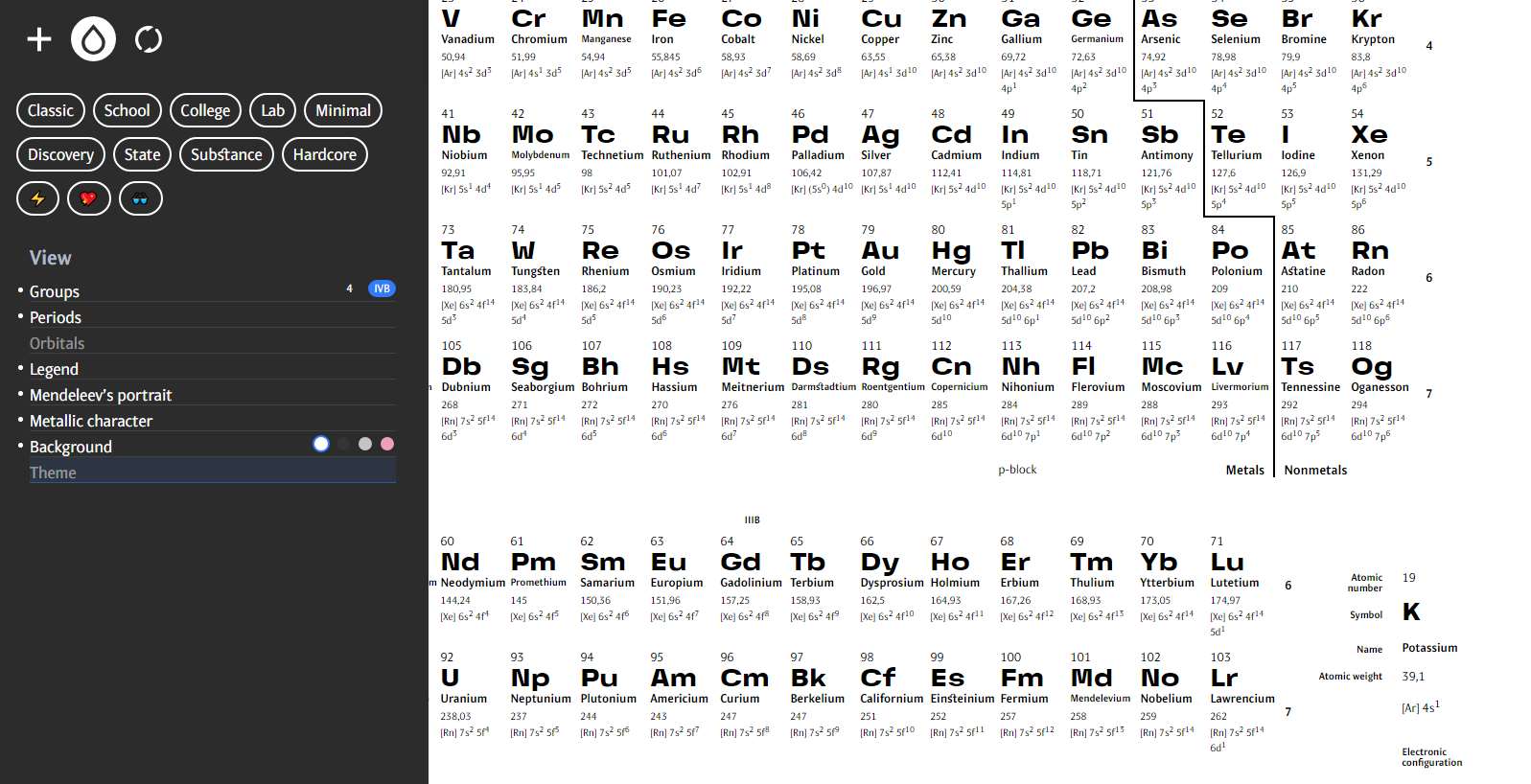Image resolution: width=1531 pixels, height=784 pixels.
Task: Toggle Periods display on or off
Action: click(x=56, y=317)
